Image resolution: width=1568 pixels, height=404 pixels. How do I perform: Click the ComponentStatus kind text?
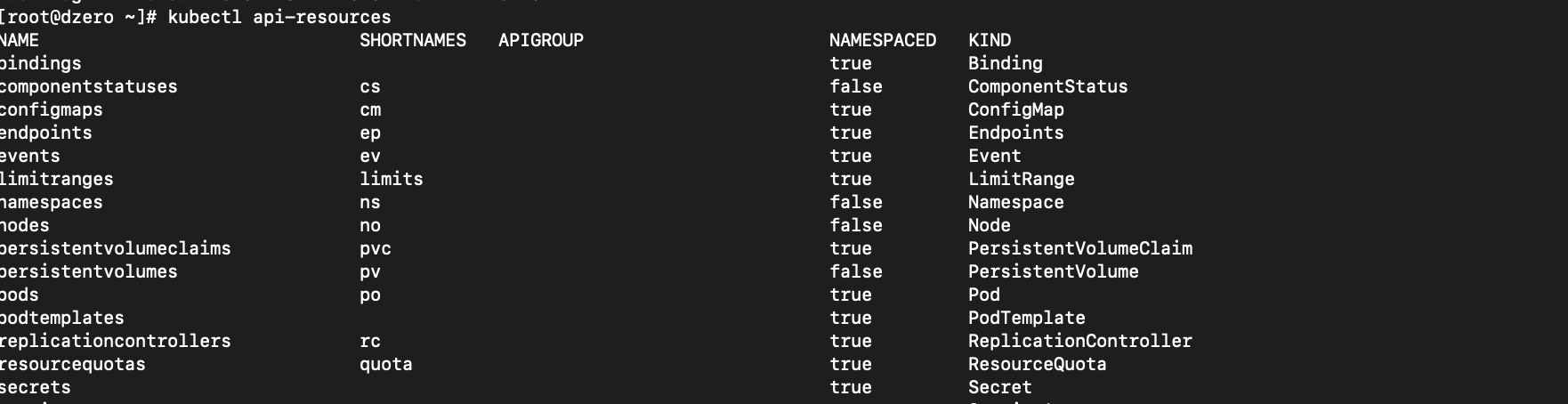tap(1047, 86)
